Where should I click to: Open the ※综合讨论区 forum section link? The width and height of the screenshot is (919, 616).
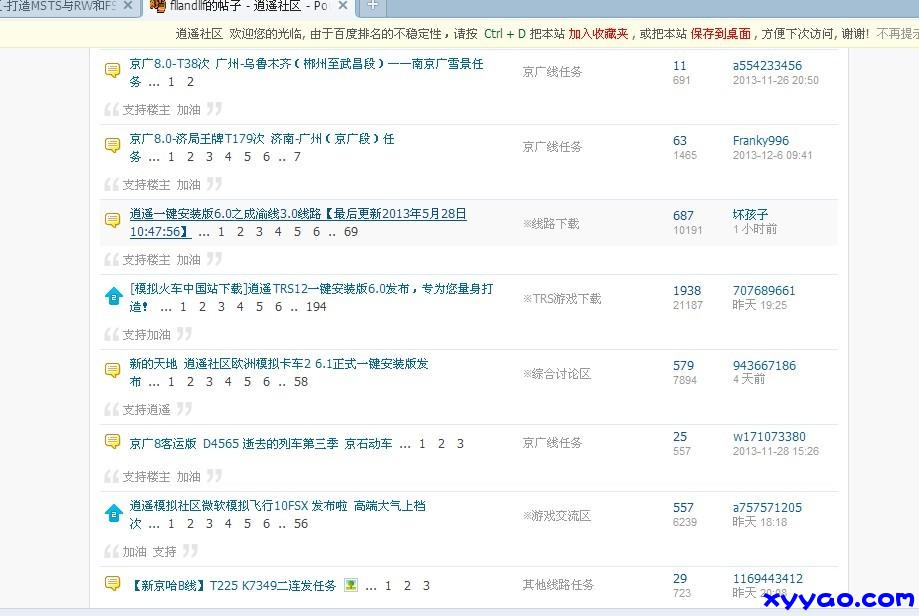[556, 374]
